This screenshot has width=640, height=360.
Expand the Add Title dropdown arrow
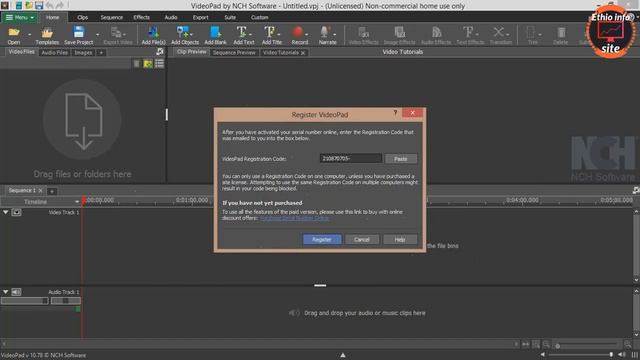(x=279, y=34)
